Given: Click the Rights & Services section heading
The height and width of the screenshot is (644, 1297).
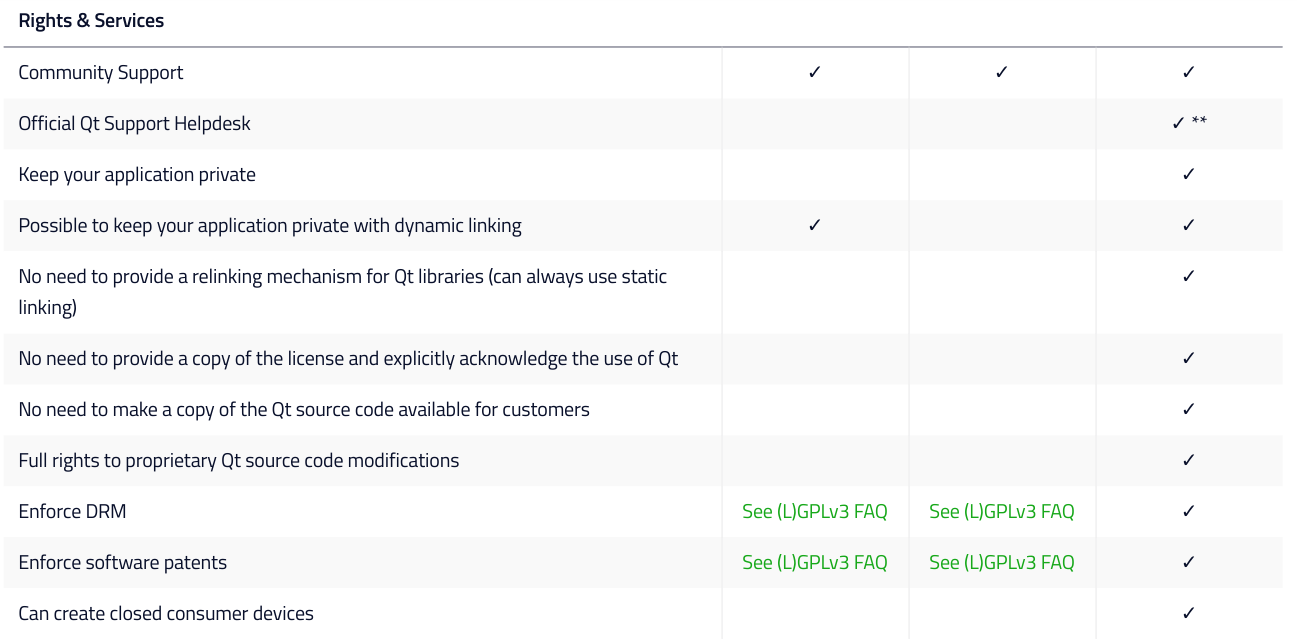Looking at the screenshot, I should (91, 21).
